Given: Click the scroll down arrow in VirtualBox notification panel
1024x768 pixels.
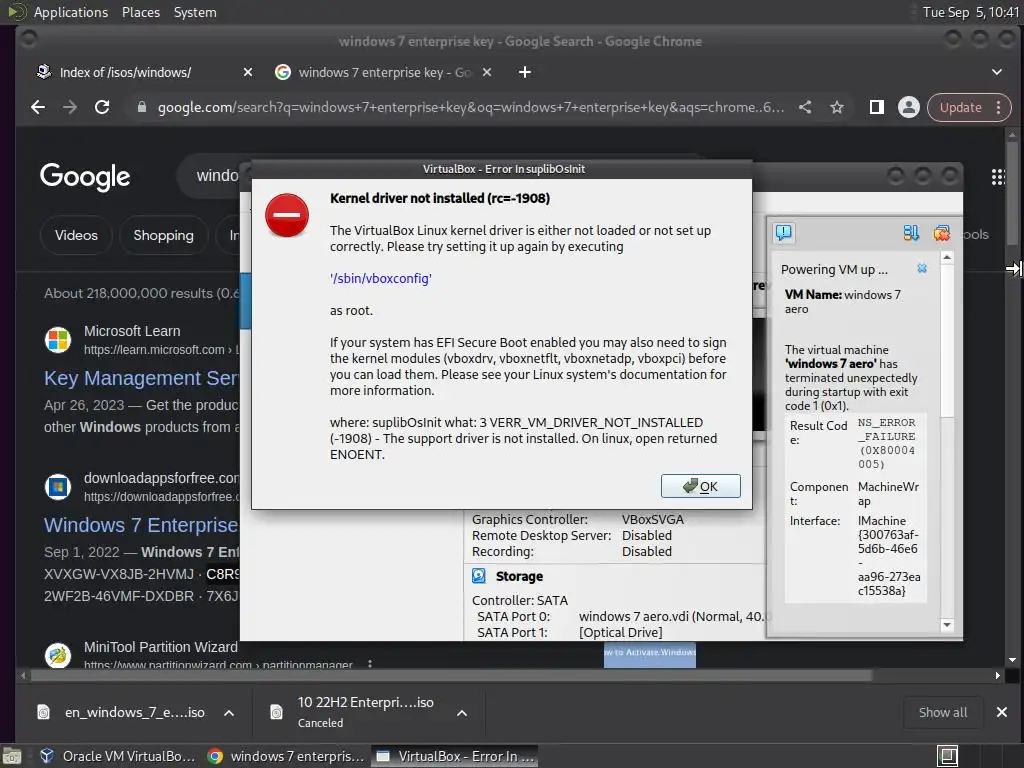Looking at the screenshot, I should coord(947,625).
